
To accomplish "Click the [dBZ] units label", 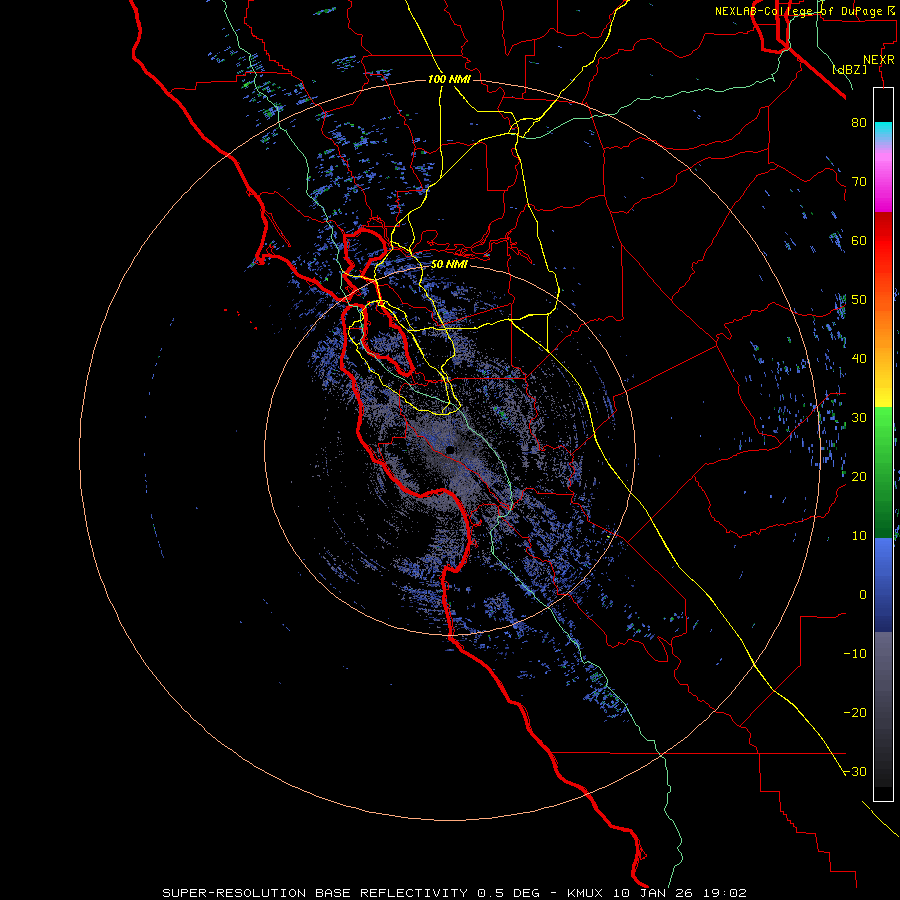I will click(x=849, y=69).
